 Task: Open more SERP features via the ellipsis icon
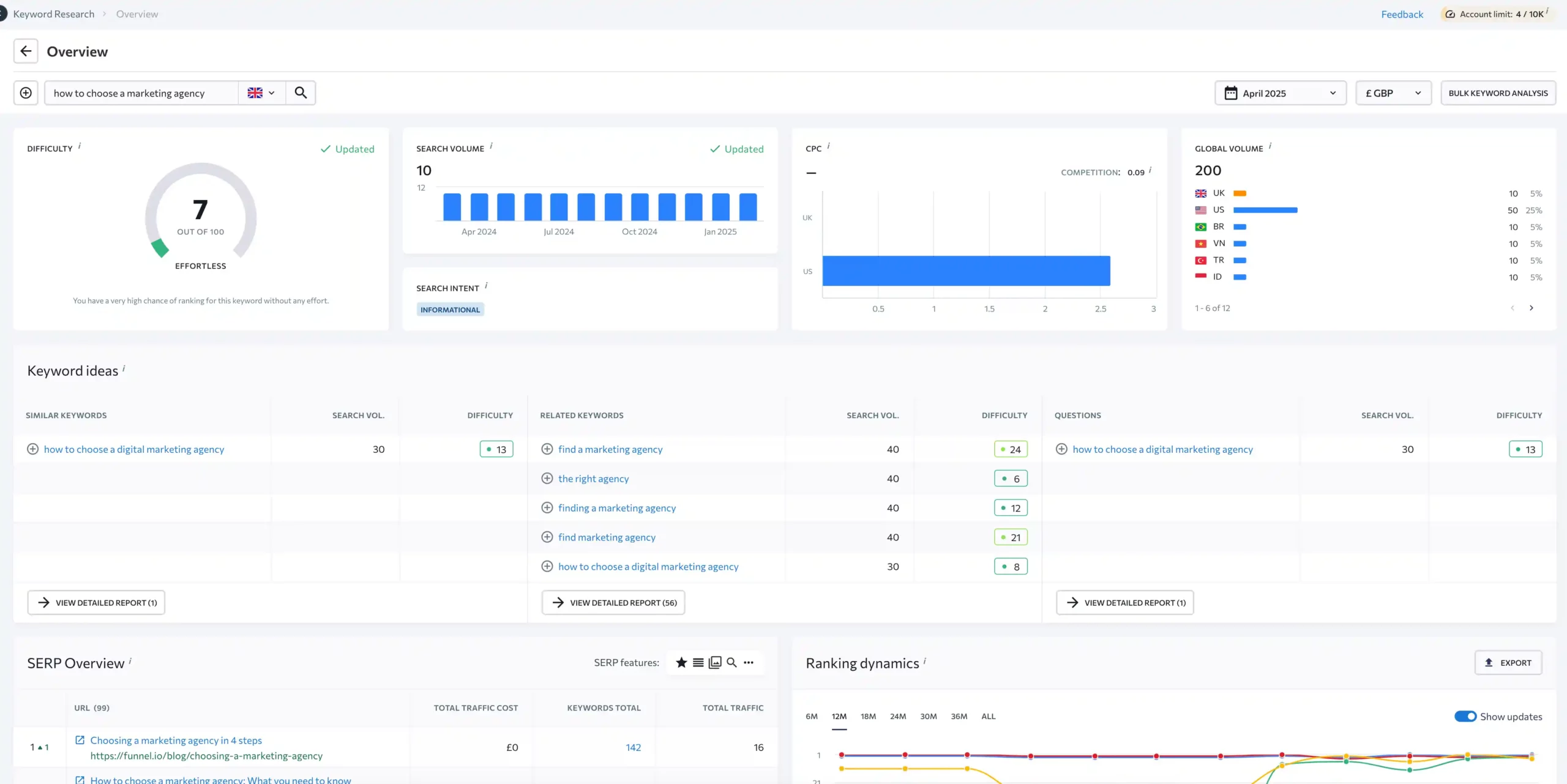coord(749,662)
